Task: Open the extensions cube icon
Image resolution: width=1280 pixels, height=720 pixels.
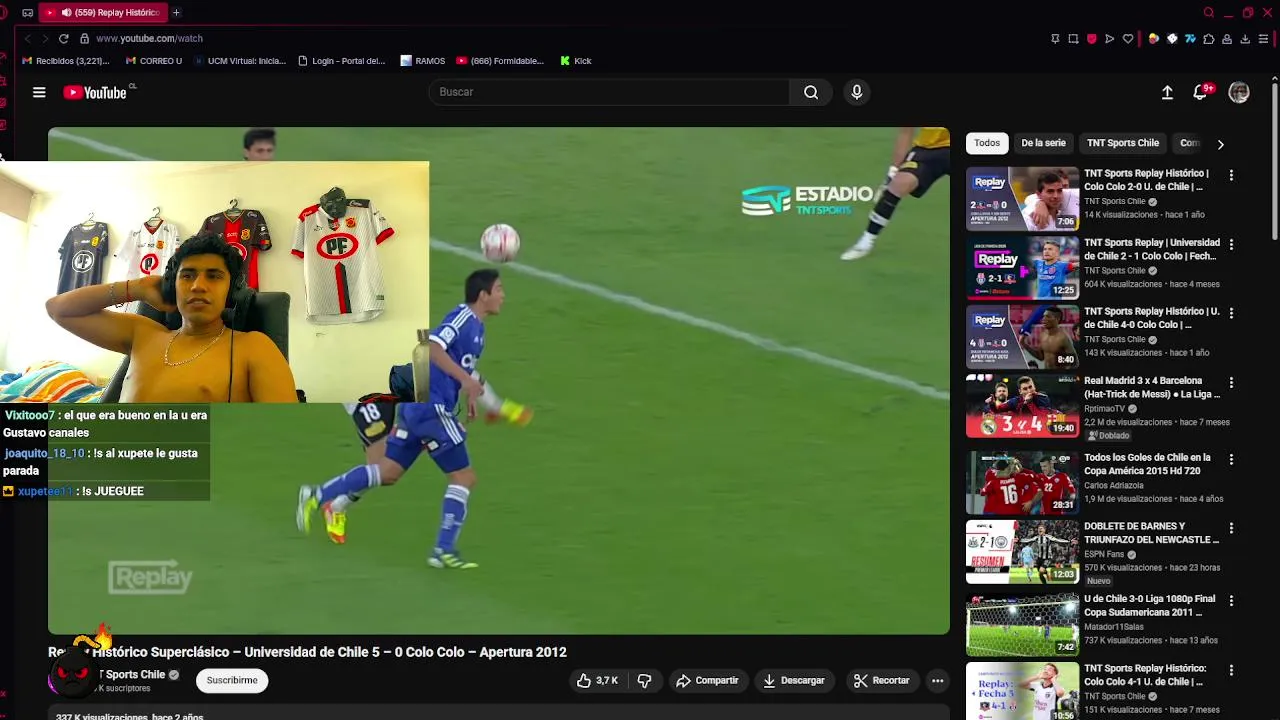Action: coord(1208,39)
